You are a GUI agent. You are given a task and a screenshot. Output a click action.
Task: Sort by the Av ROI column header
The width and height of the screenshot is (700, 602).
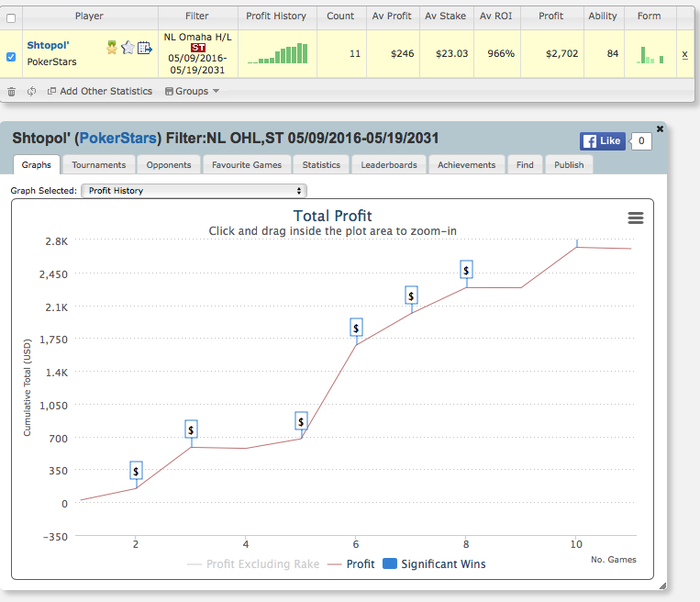coord(496,16)
